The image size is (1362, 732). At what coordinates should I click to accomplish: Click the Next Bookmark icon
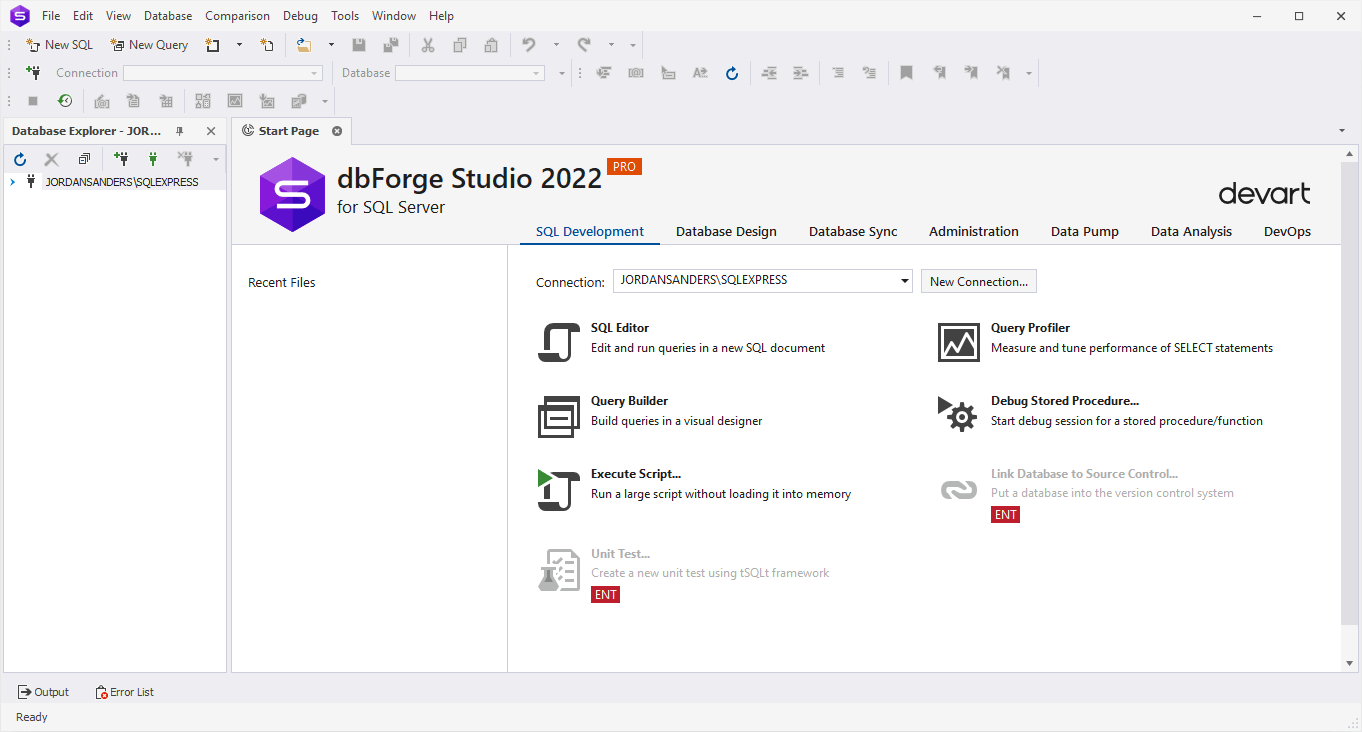point(970,72)
